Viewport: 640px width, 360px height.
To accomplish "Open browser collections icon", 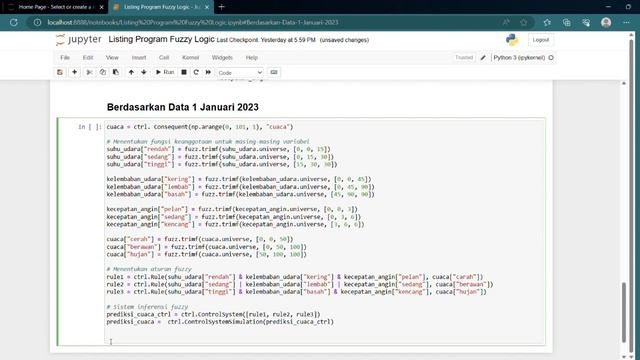I will tap(567, 22).
